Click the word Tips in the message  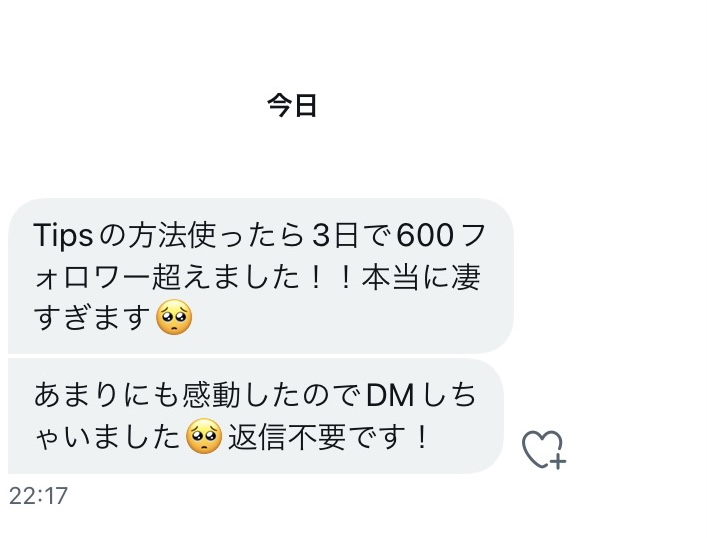pyautogui.click(x=63, y=235)
